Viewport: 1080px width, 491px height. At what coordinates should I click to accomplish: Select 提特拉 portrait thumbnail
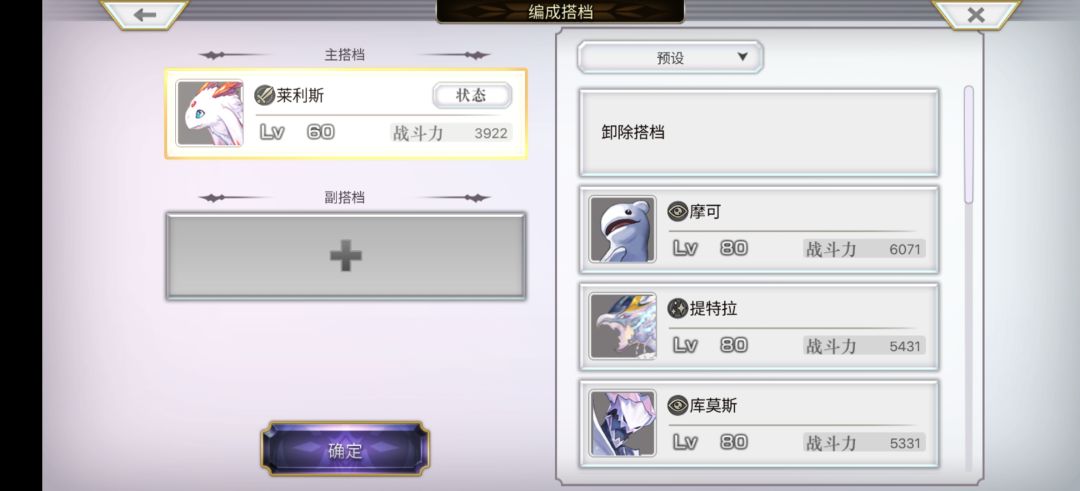coord(623,326)
